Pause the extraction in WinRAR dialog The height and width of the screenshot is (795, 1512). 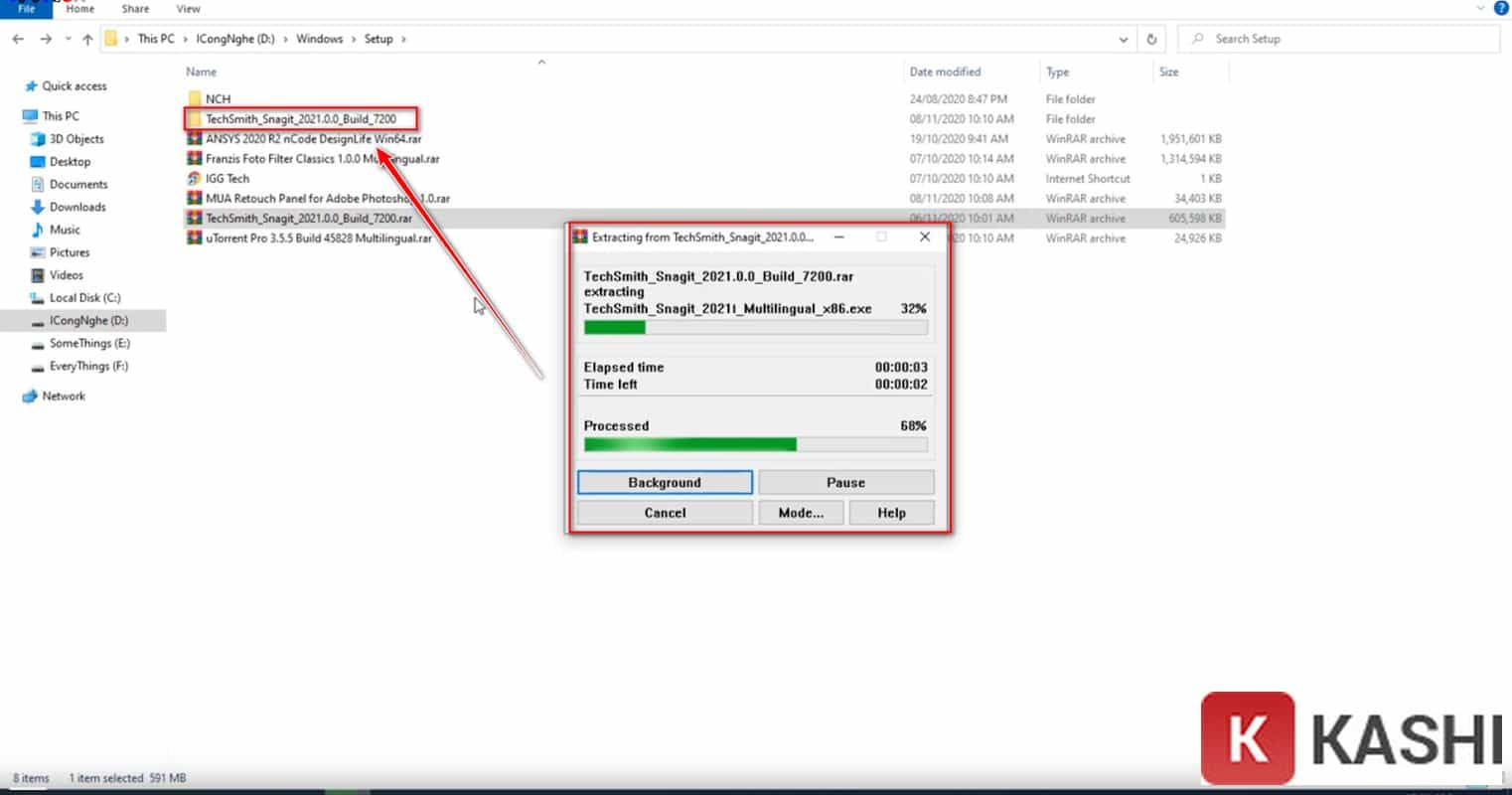click(845, 482)
